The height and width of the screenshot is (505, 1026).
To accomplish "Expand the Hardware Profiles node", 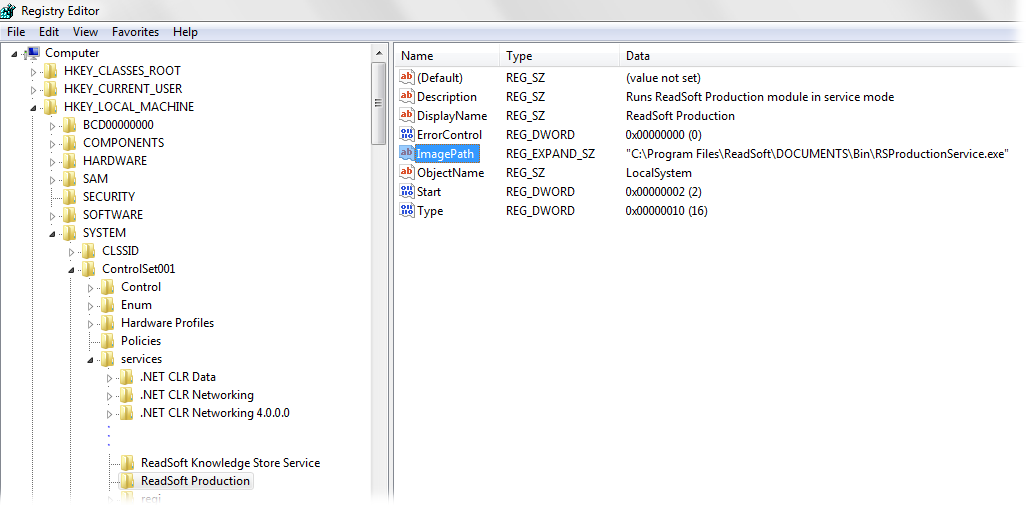I will click(x=91, y=323).
